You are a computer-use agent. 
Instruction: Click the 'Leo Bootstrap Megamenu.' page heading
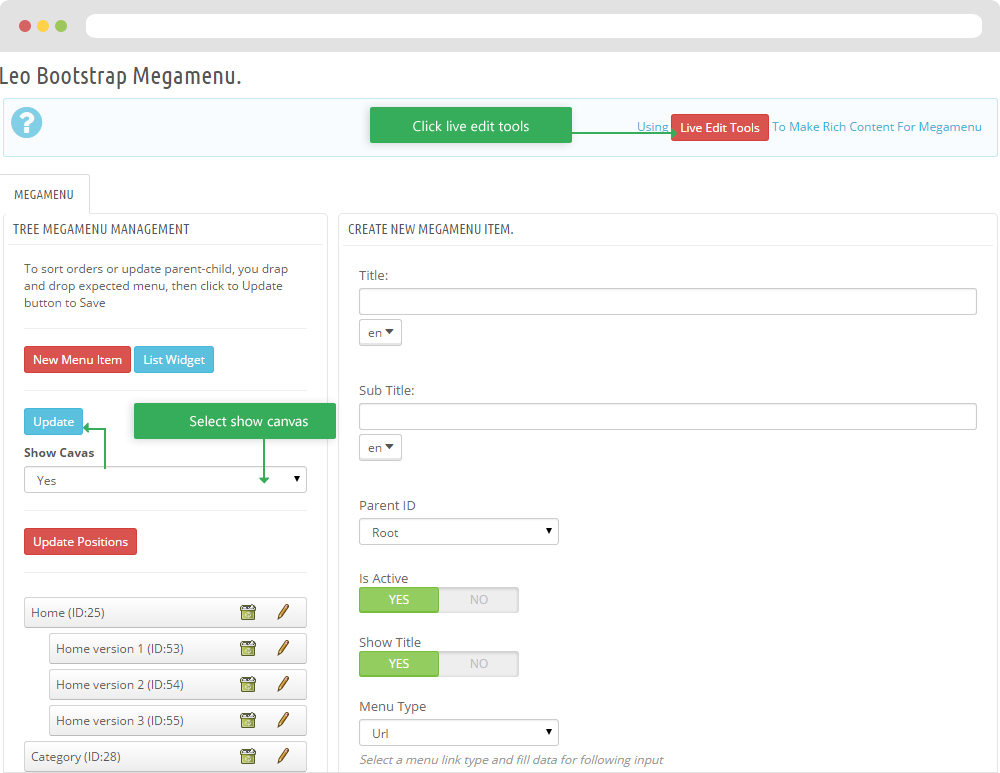click(x=121, y=76)
